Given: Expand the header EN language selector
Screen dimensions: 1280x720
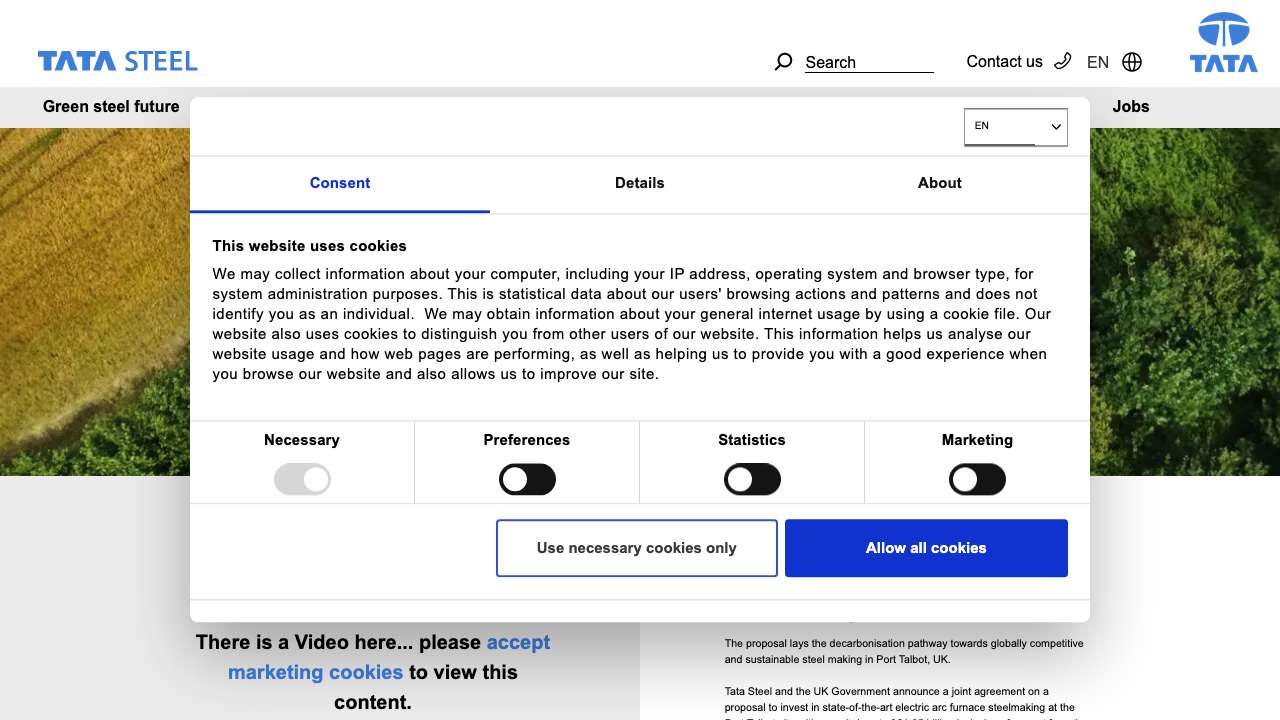Looking at the screenshot, I should coord(1097,62).
